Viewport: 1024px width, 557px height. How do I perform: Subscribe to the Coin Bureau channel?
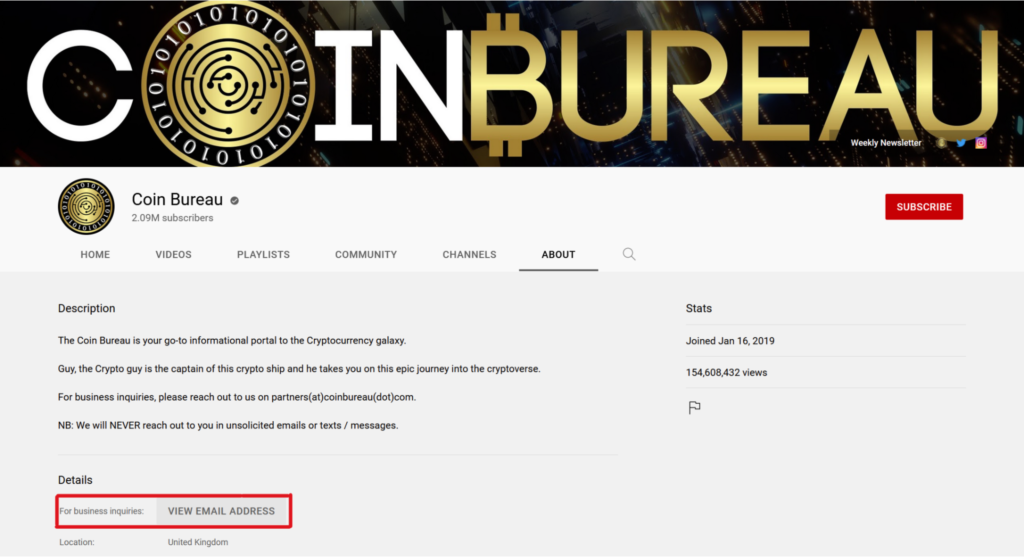923,206
